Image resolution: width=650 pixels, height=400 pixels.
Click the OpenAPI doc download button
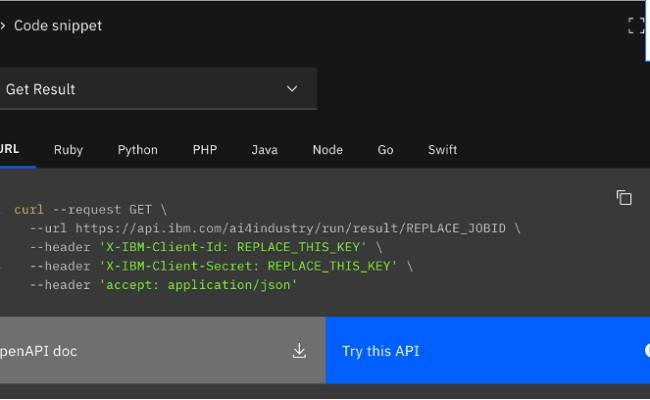162,351
